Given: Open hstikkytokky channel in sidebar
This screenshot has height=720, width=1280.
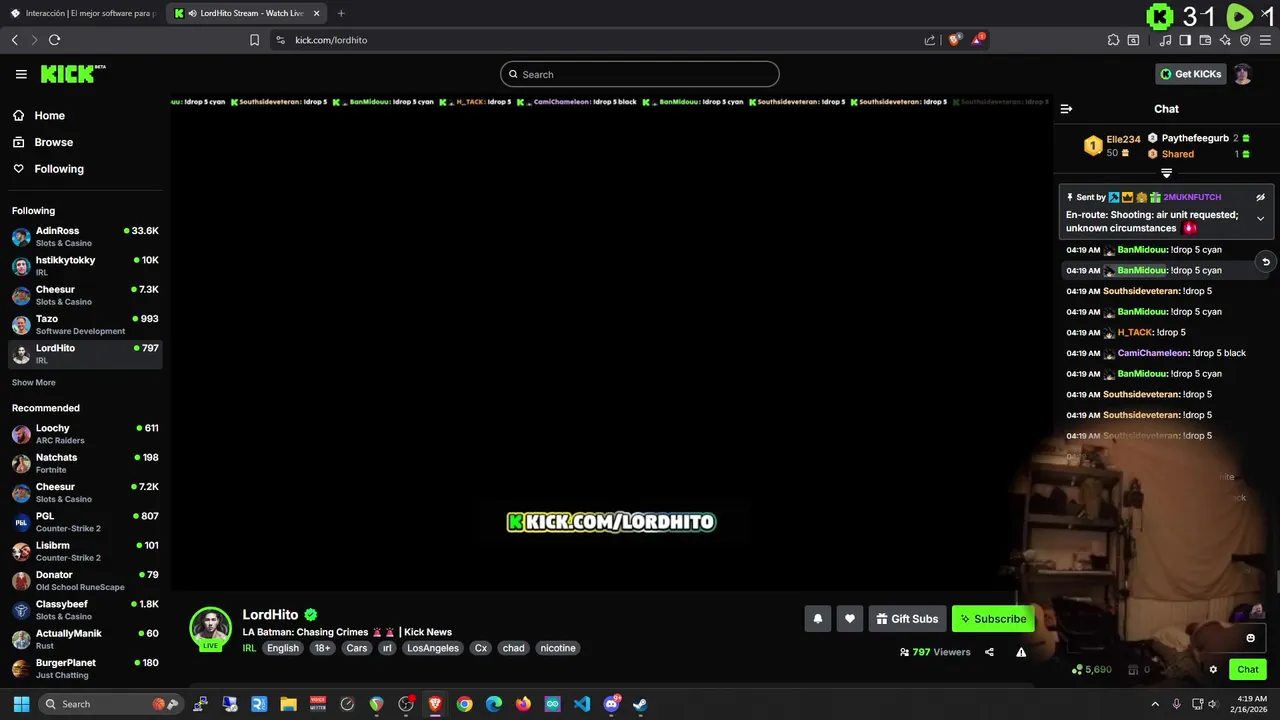Looking at the screenshot, I should coord(85,265).
